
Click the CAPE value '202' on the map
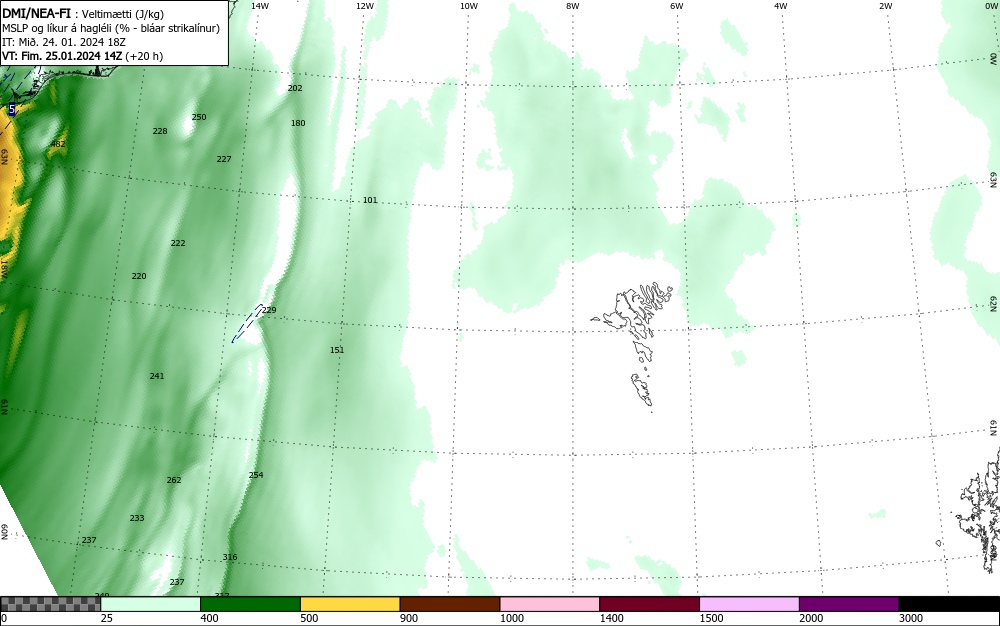(295, 88)
